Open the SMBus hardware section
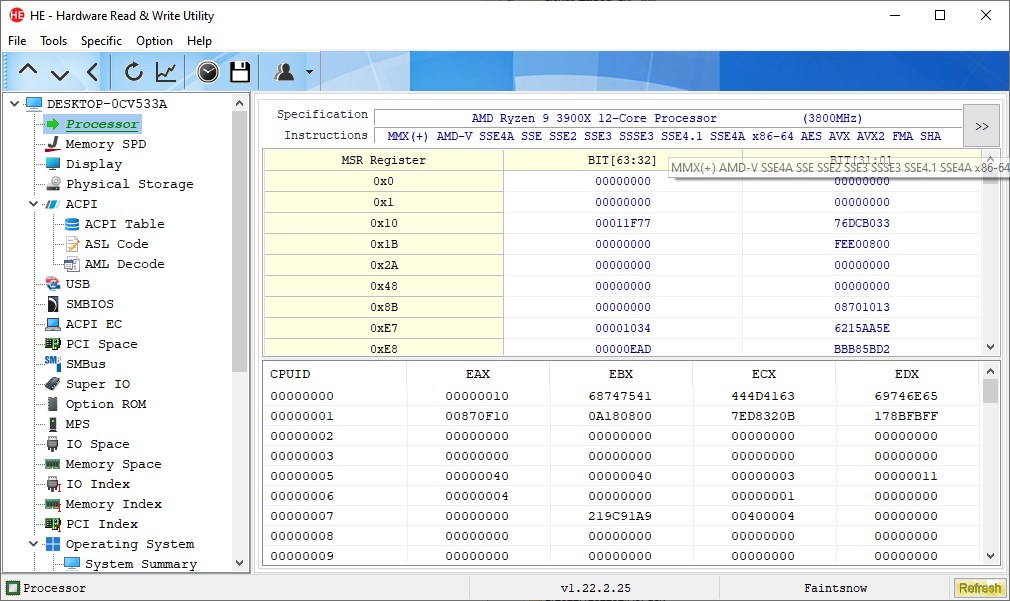 click(x=51, y=363)
